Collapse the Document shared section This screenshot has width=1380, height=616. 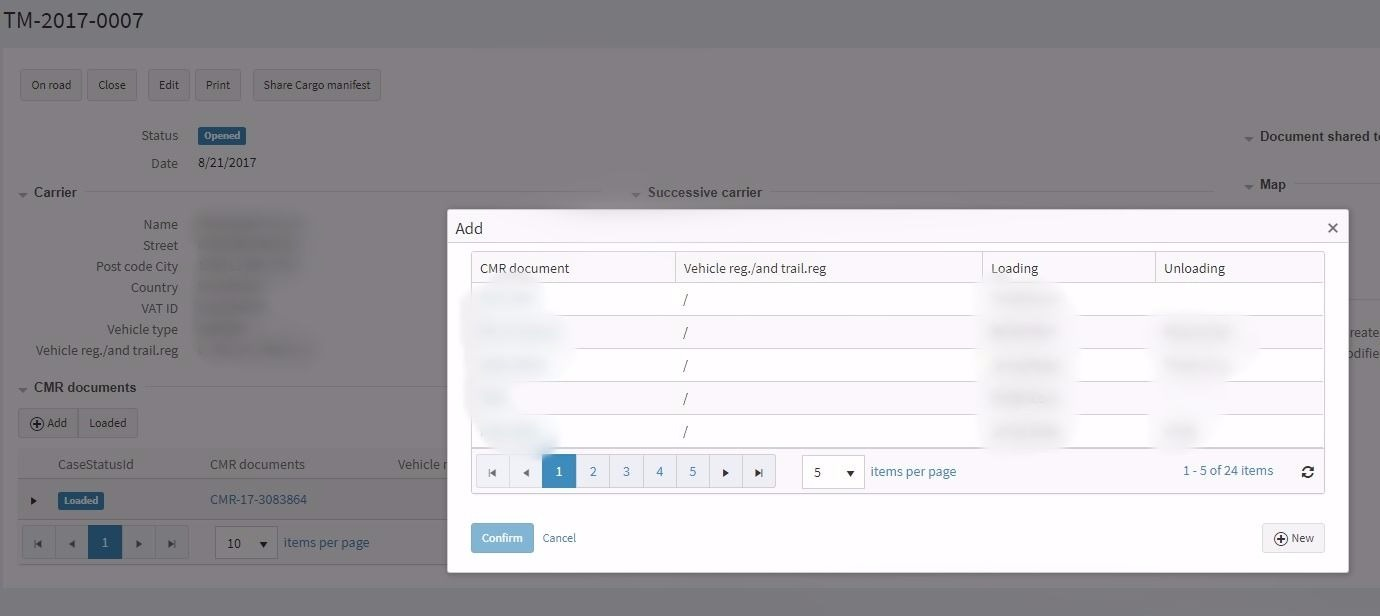pos(1249,138)
